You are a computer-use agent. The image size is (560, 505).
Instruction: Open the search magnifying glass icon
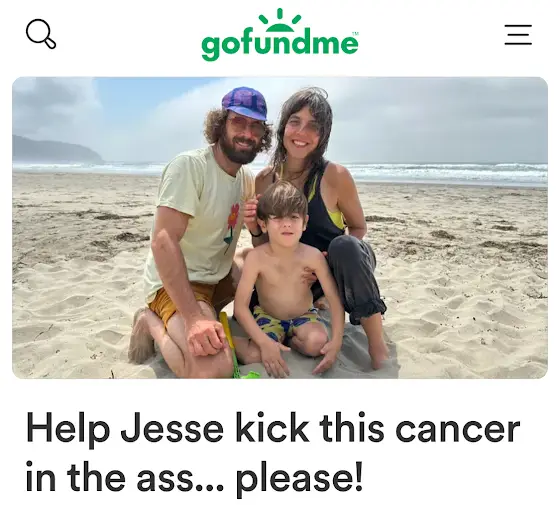click(41, 34)
